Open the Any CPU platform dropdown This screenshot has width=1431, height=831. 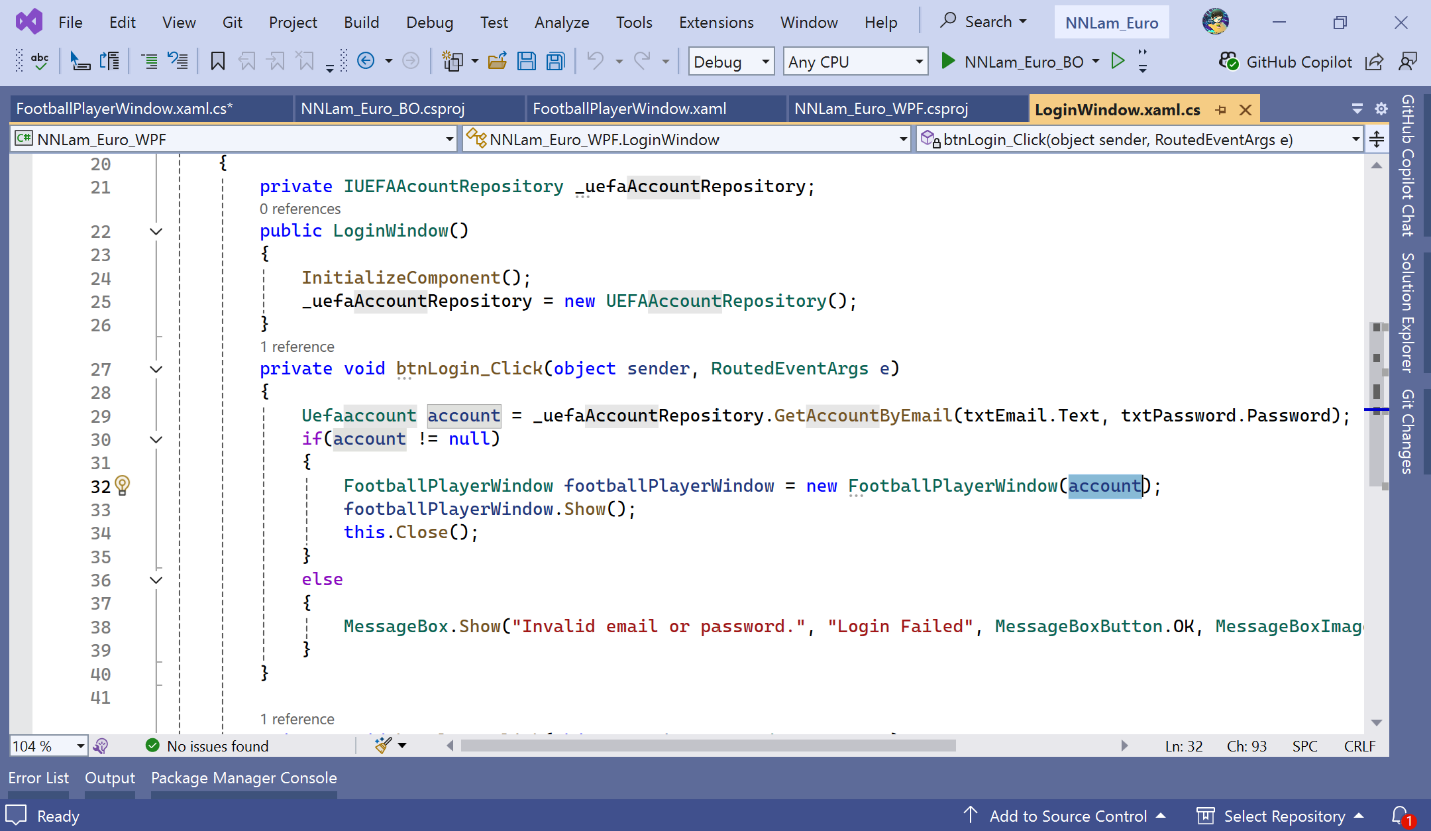coord(856,61)
